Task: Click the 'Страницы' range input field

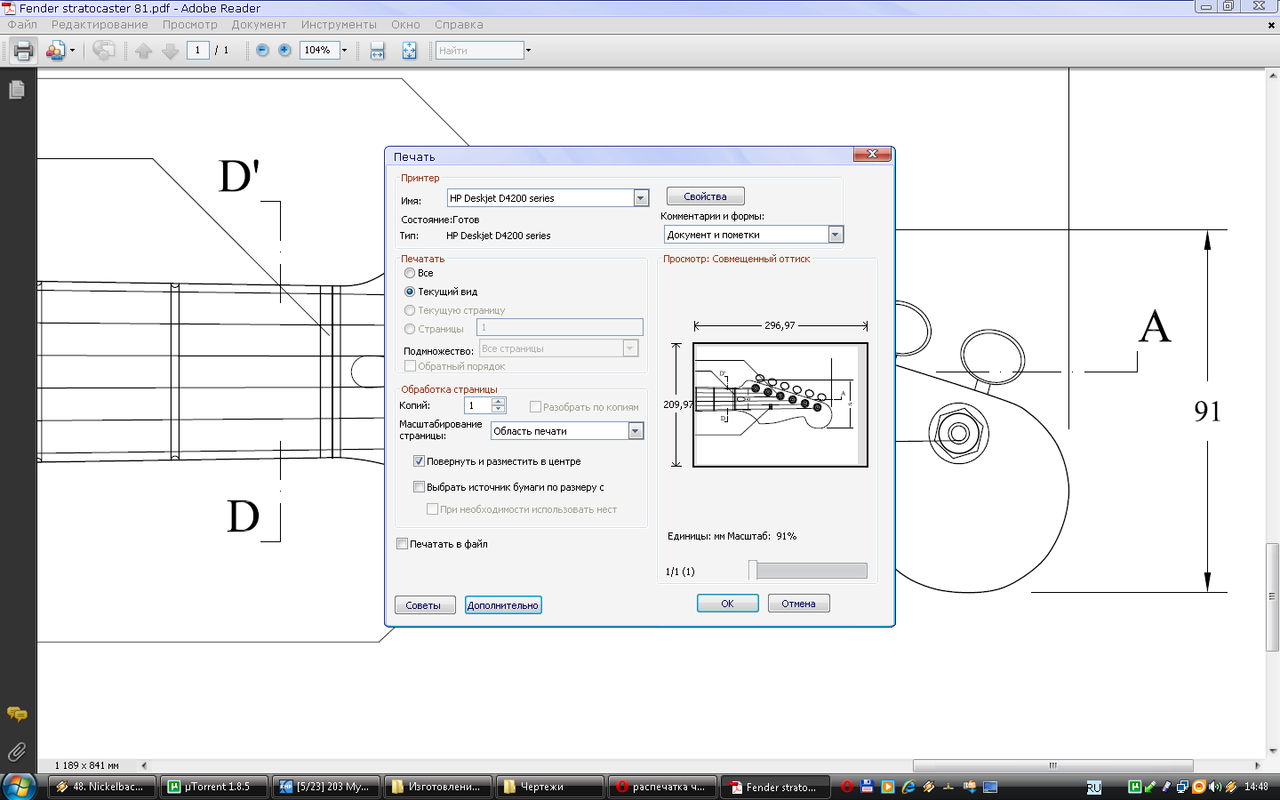Action: tap(560, 327)
